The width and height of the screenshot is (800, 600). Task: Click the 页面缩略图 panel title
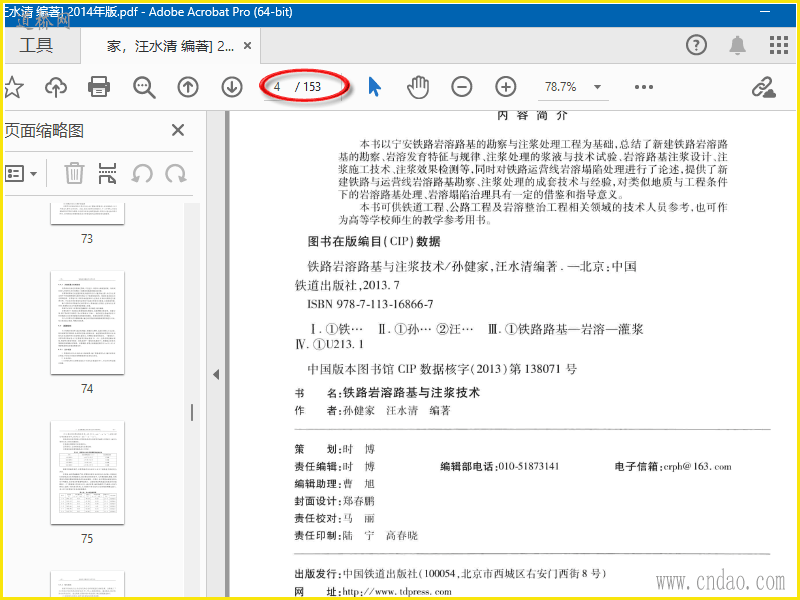[x=44, y=131]
